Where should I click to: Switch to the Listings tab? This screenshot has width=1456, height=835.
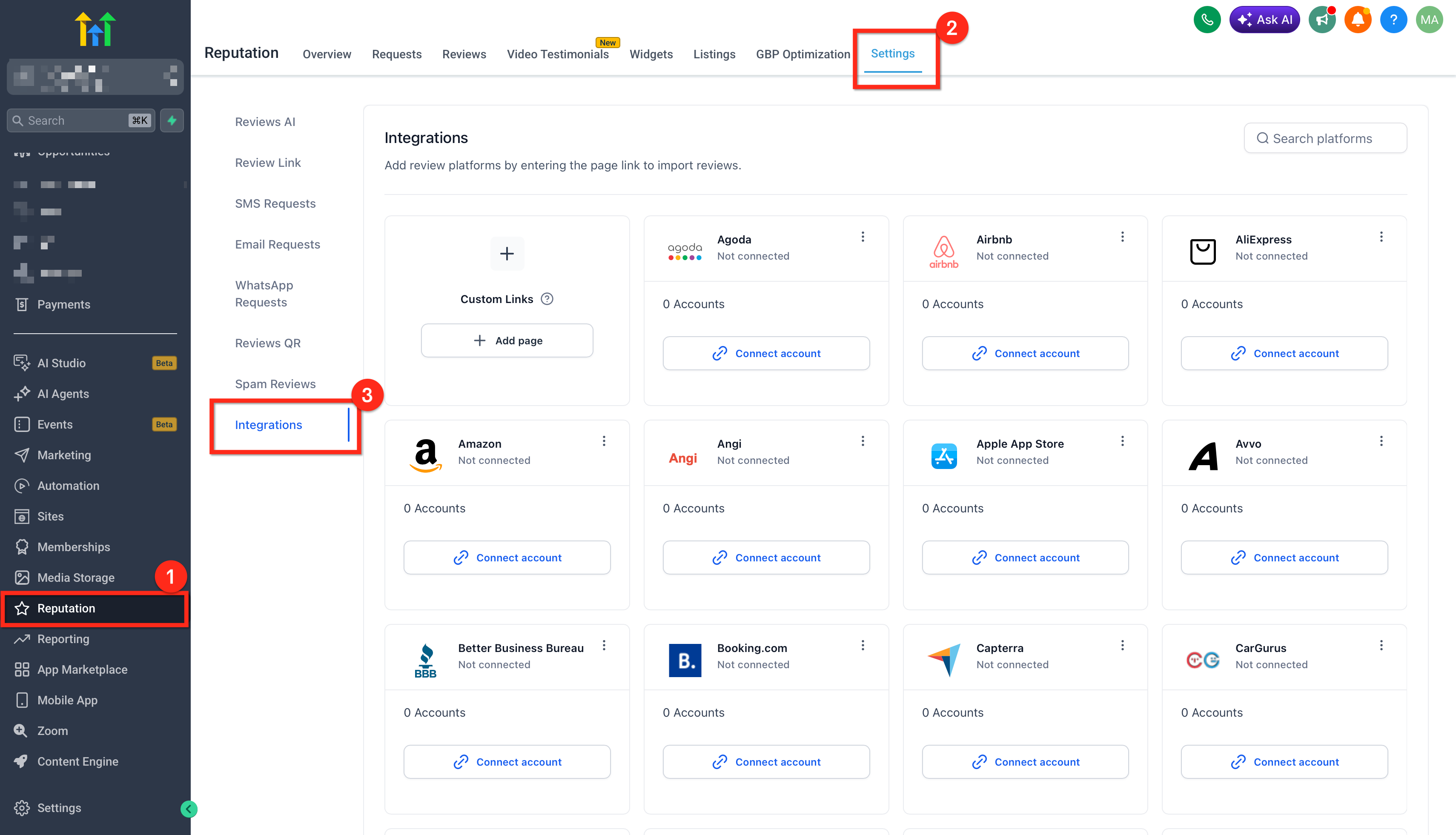[x=714, y=54]
